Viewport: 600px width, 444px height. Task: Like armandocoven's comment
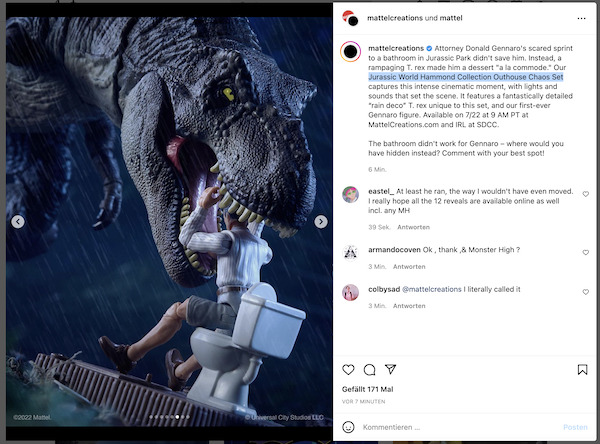click(x=585, y=253)
